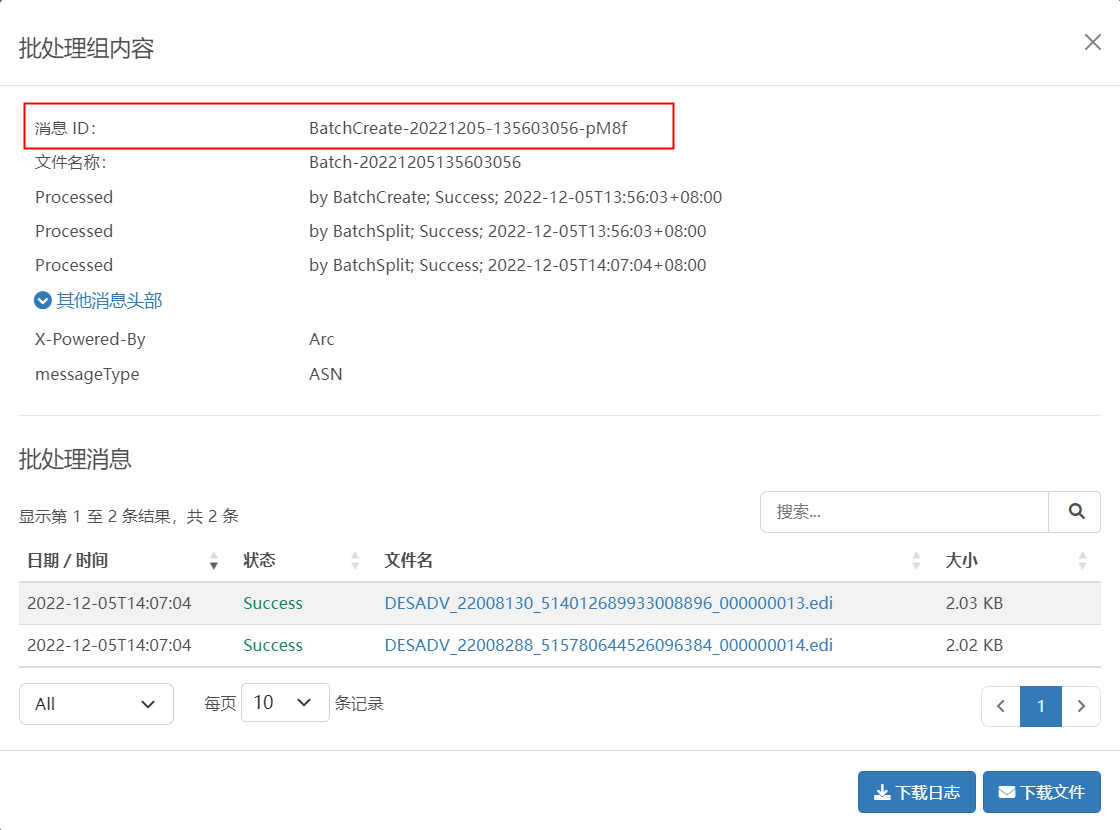Screen dimensions: 1120x830
Task: Open the records per page dropdown
Action: tap(285, 703)
